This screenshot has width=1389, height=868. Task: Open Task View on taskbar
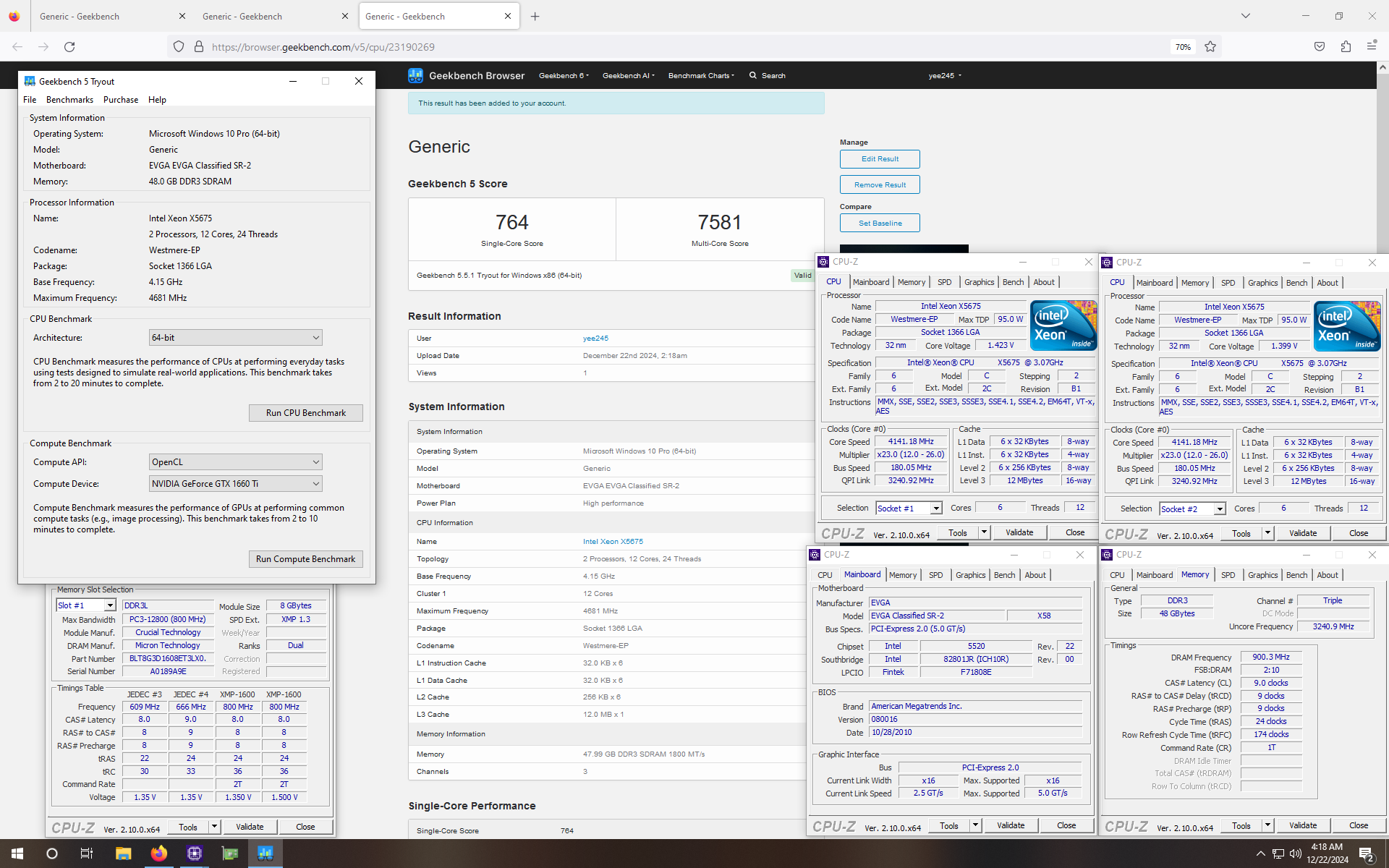point(87,854)
